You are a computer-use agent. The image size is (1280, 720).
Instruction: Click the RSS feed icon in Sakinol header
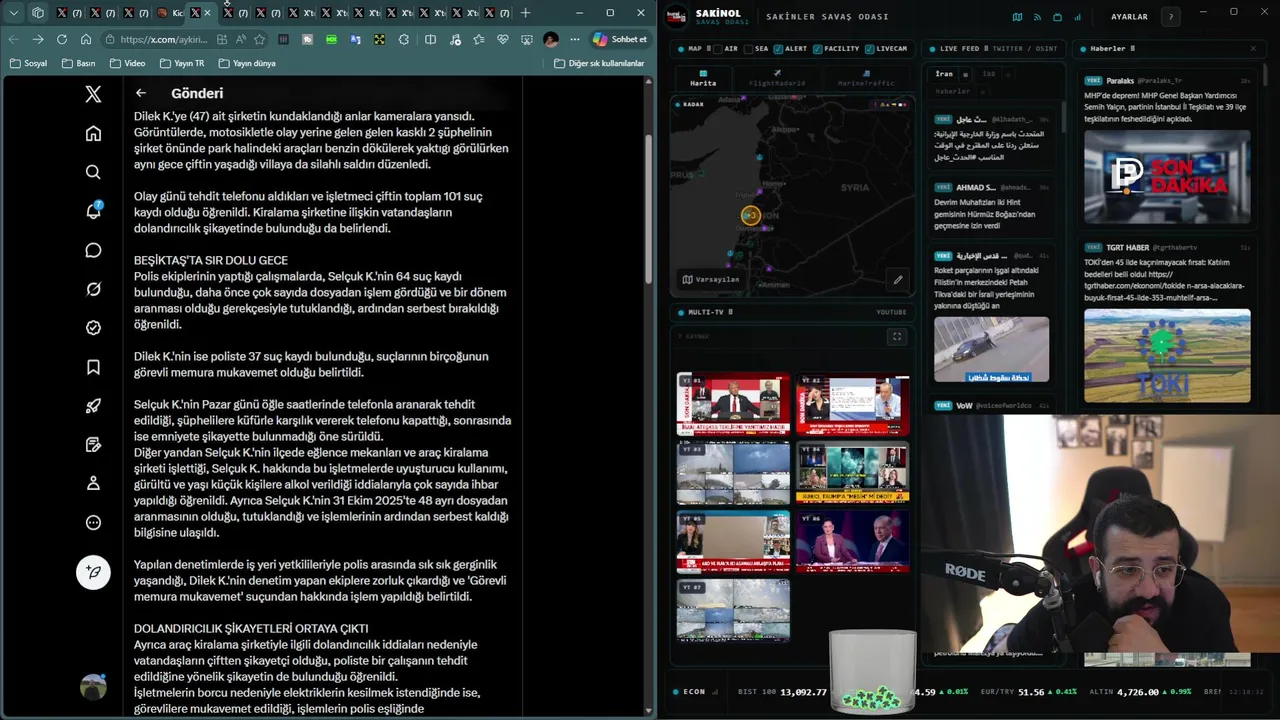(1037, 17)
